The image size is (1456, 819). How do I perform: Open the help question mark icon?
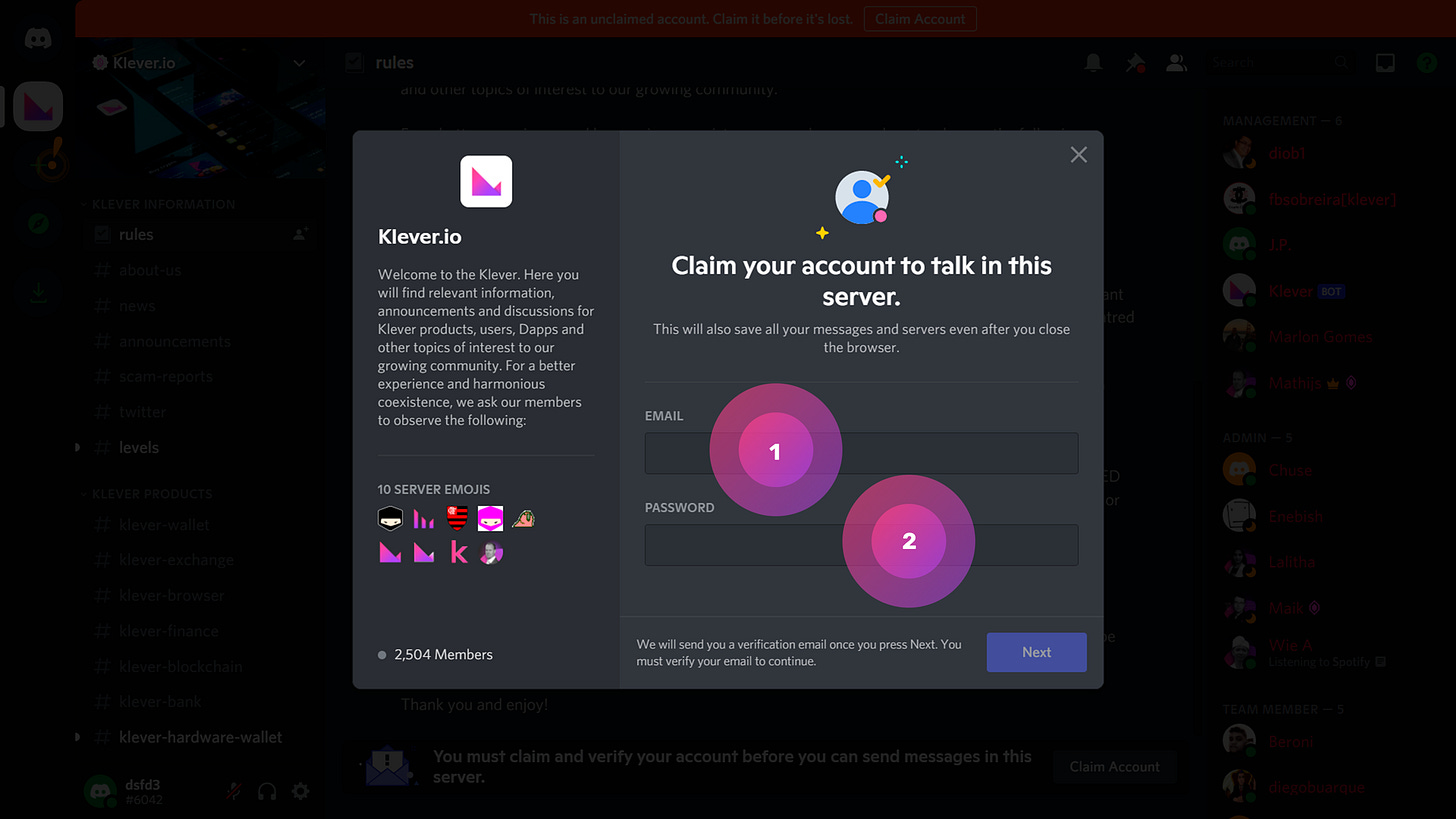coord(1427,62)
